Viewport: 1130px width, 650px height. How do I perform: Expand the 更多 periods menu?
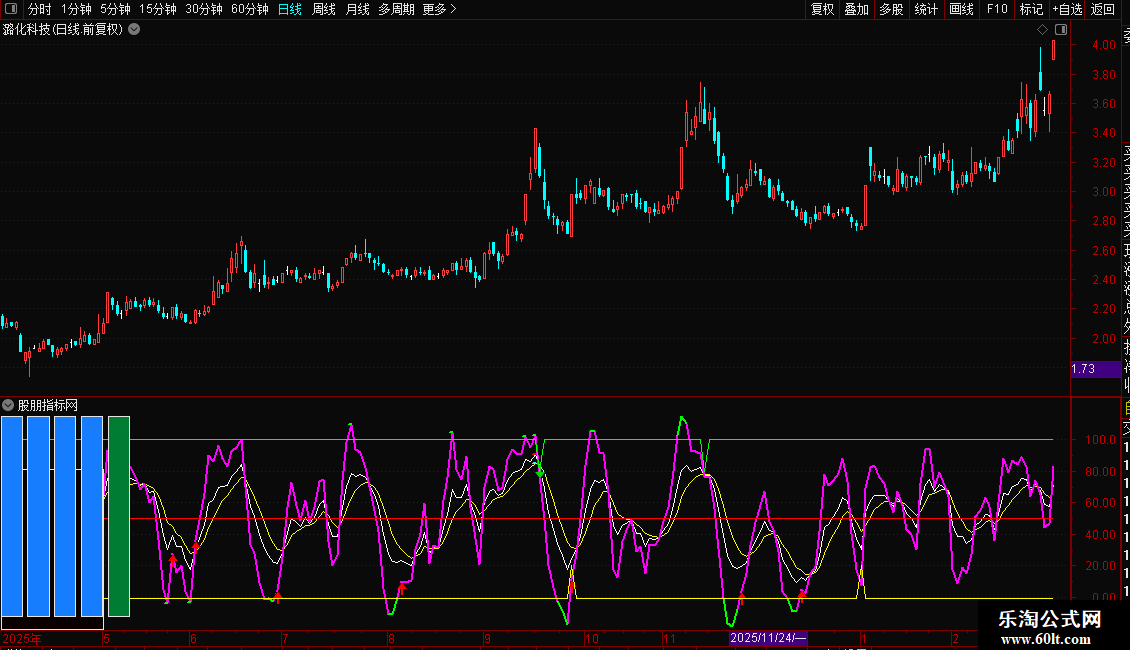[x=439, y=9]
